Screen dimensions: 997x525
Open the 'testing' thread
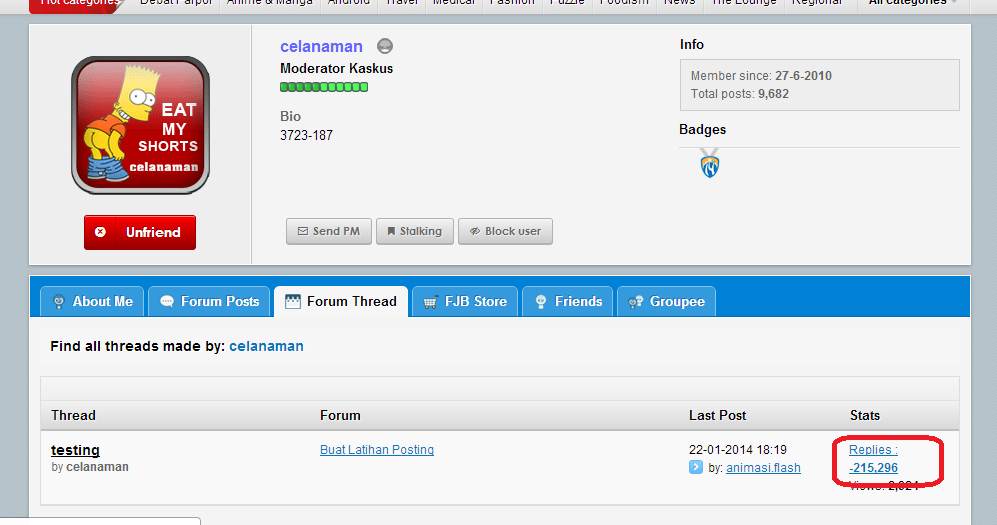point(75,450)
